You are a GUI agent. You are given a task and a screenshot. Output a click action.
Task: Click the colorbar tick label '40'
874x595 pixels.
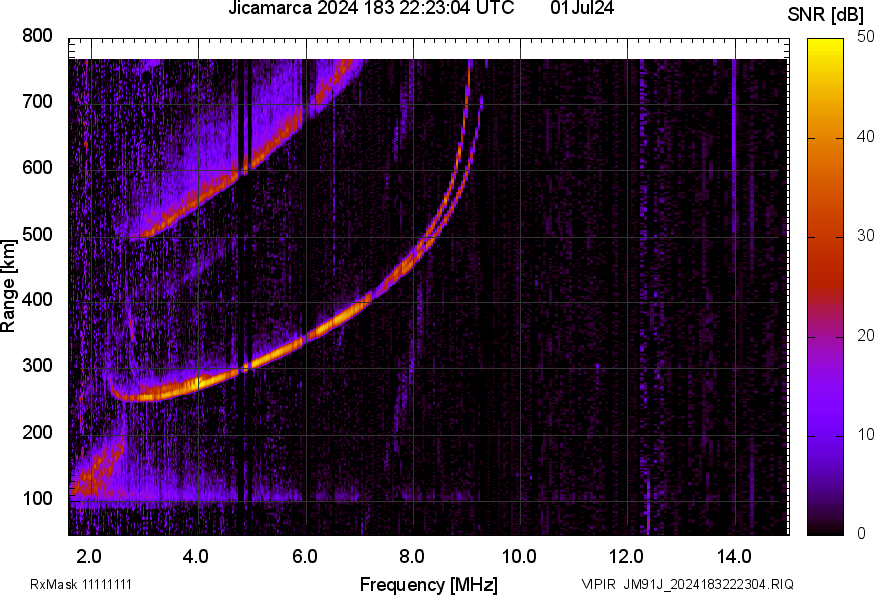pyautogui.click(x=865, y=137)
